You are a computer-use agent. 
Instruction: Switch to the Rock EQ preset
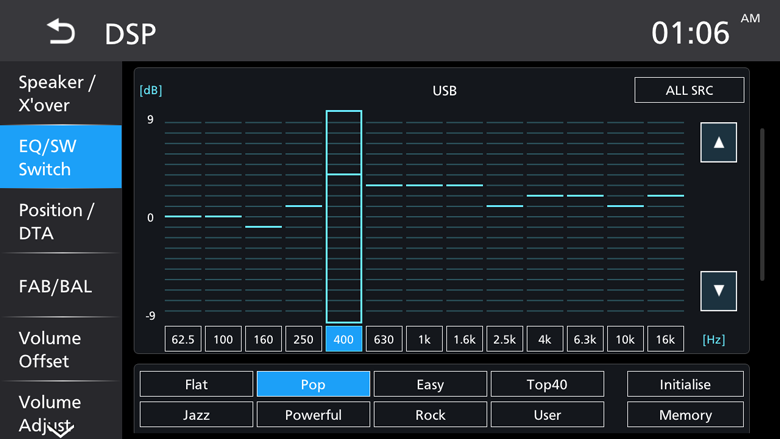(x=430, y=415)
